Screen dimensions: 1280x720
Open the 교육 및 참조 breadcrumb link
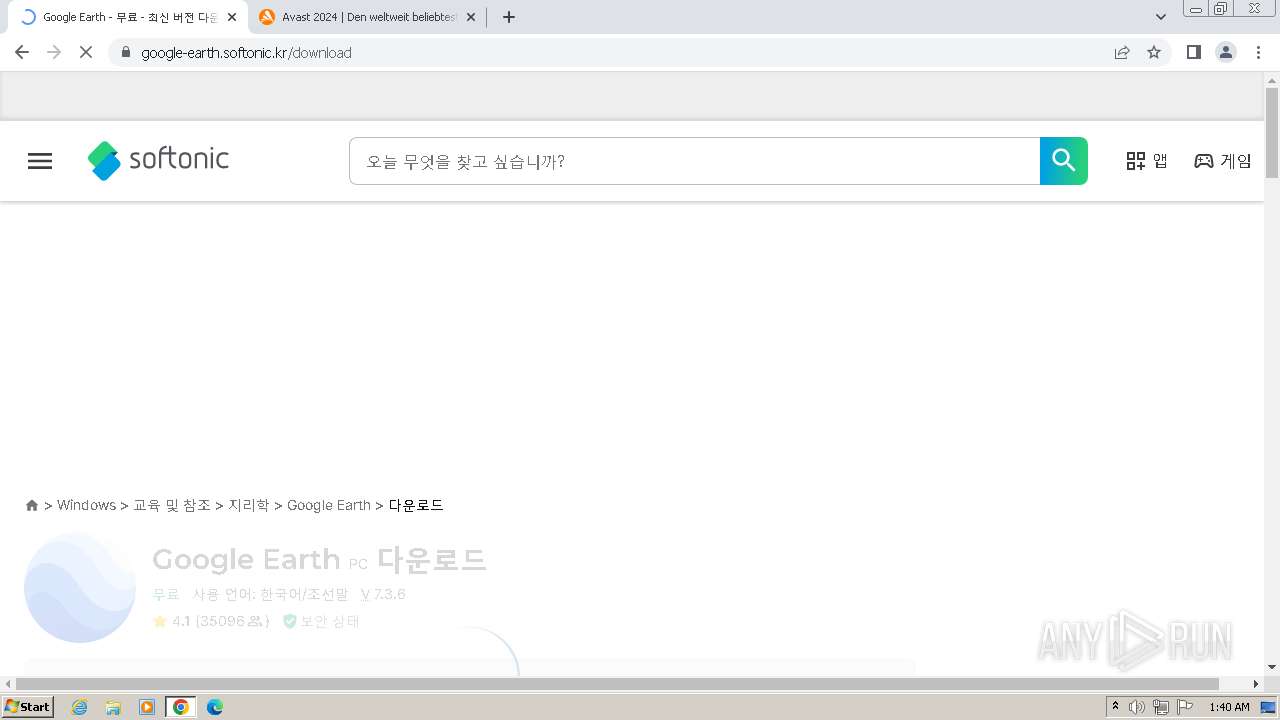[x=172, y=505]
